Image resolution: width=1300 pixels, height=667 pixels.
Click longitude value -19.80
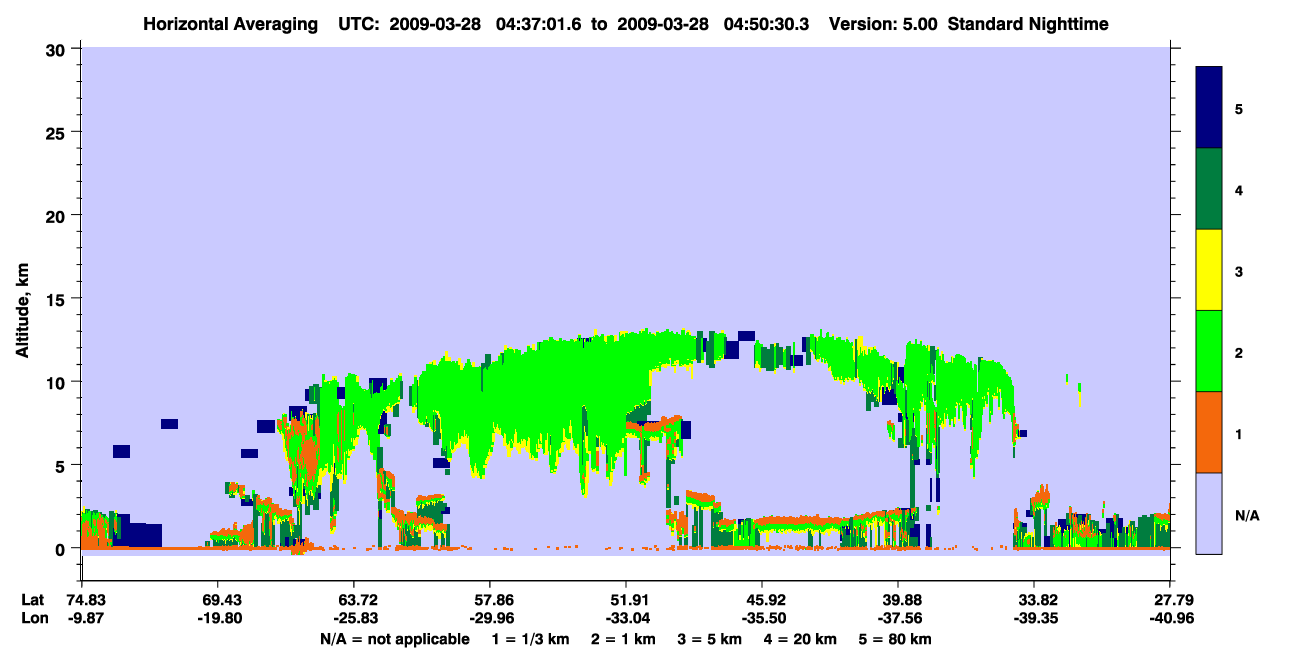coord(218,618)
